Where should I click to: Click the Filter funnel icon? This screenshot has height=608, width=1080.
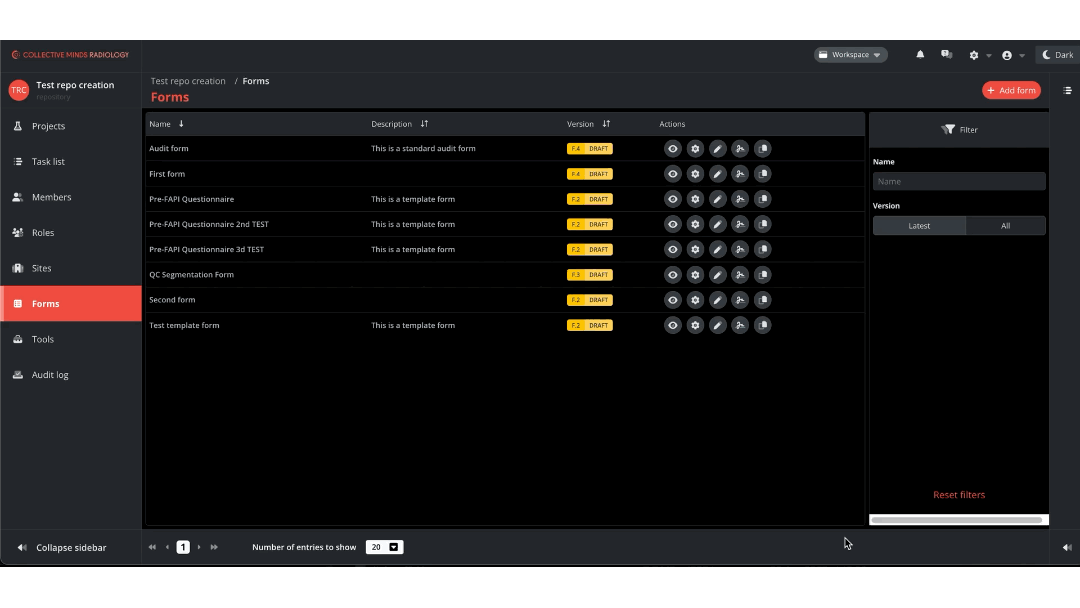(949, 130)
